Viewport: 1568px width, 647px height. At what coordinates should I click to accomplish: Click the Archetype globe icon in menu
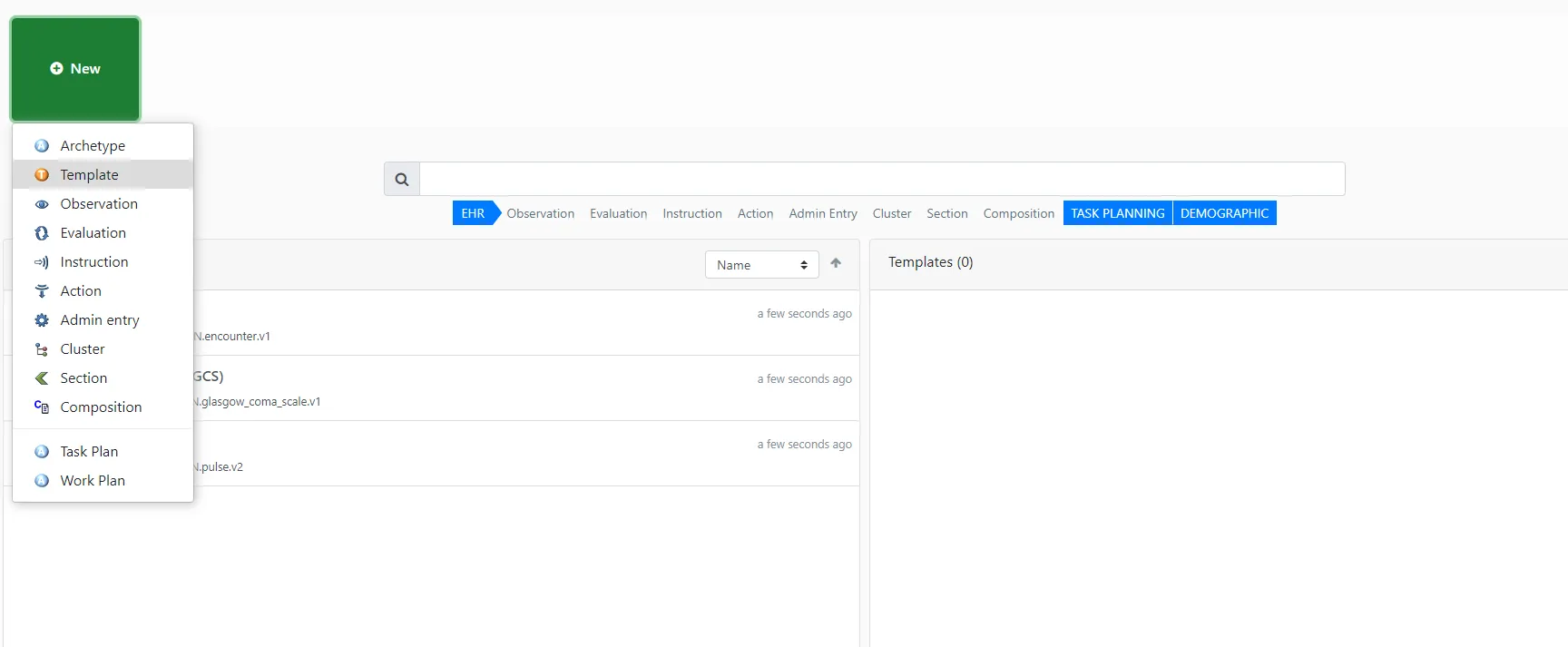[42, 146]
